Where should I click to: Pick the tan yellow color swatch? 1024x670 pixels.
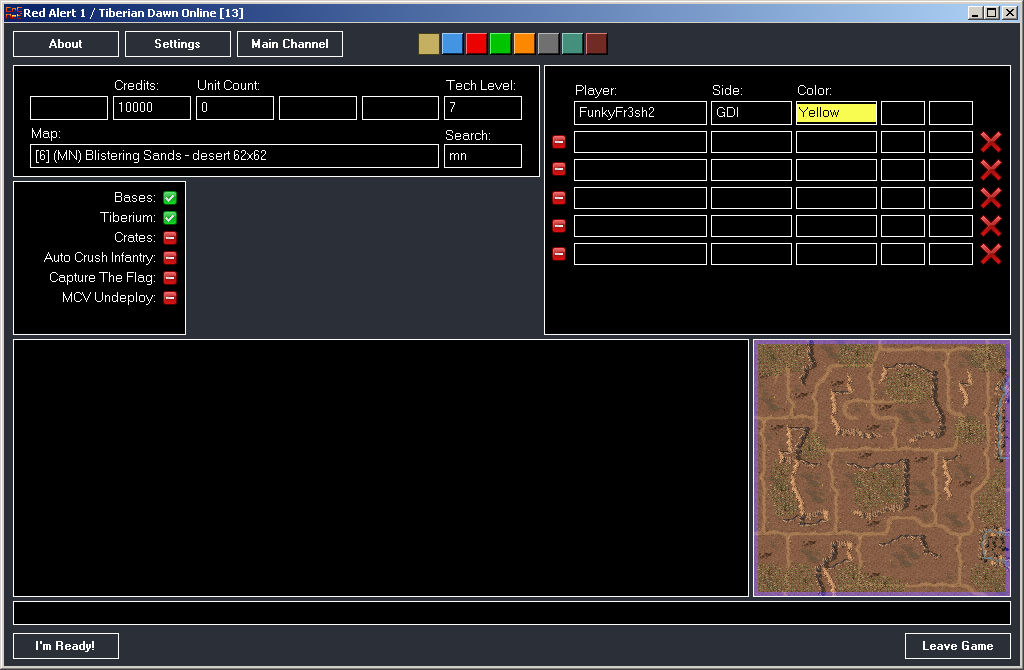tap(428, 44)
